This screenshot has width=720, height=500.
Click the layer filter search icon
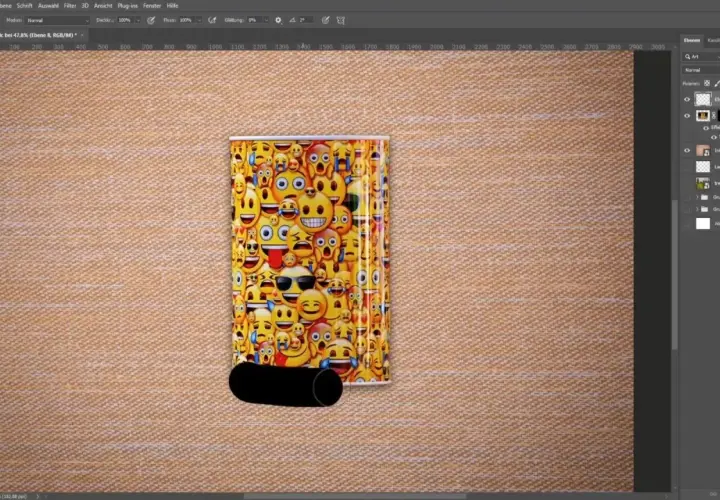coord(688,56)
